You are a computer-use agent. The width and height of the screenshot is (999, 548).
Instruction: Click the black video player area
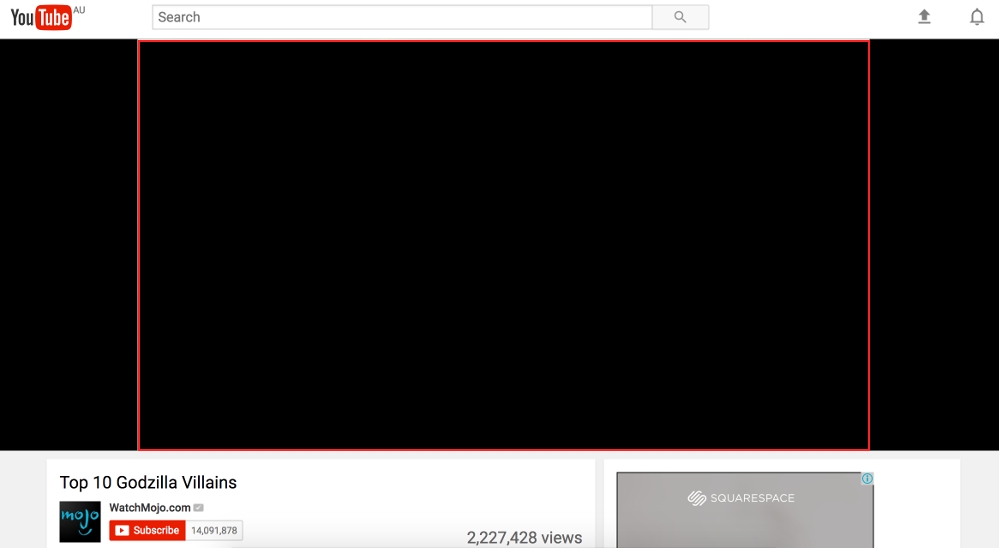(503, 245)
